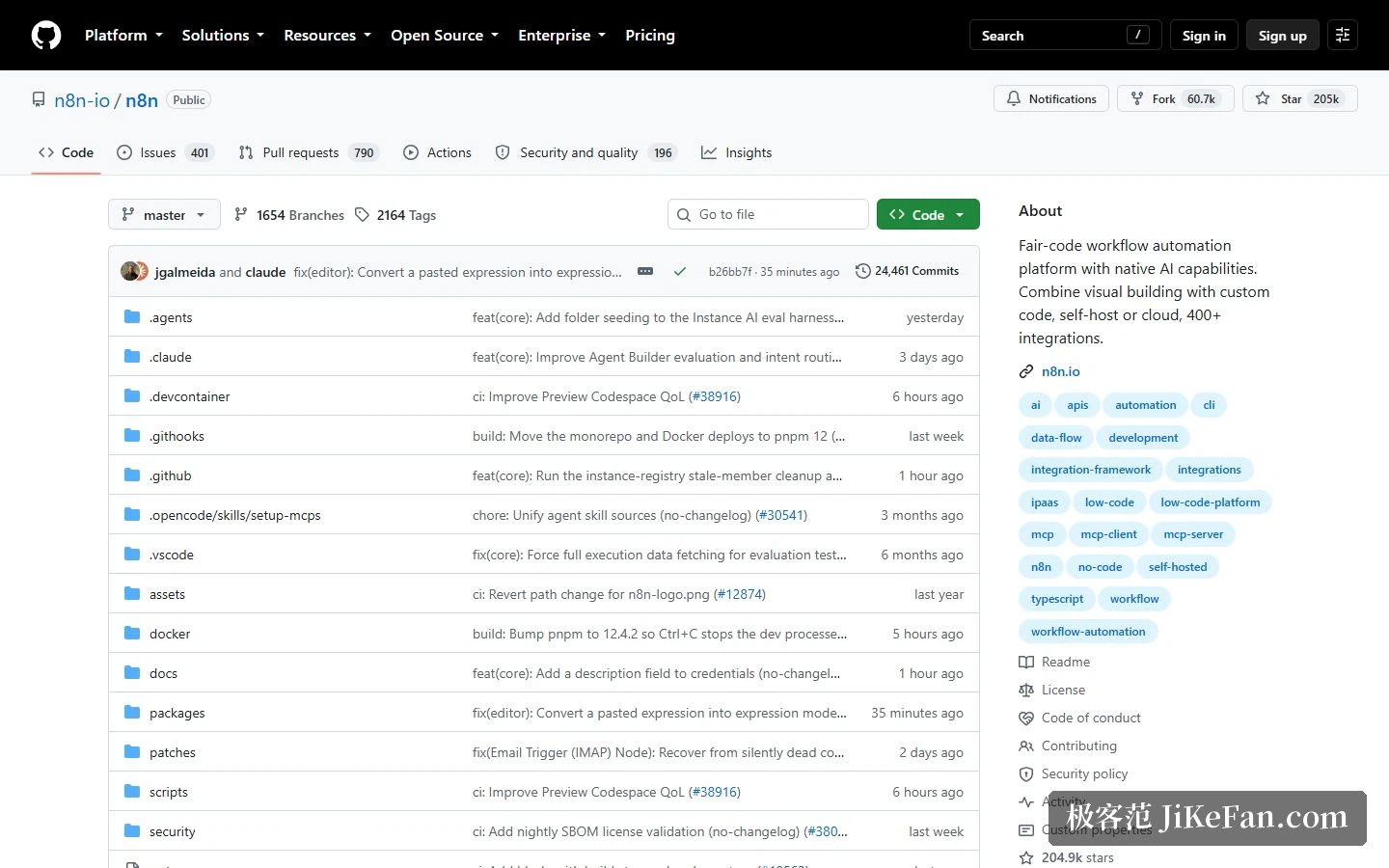Click the typescript topic tag
Screen dimensions: 1389x868
click(1057, 599)
